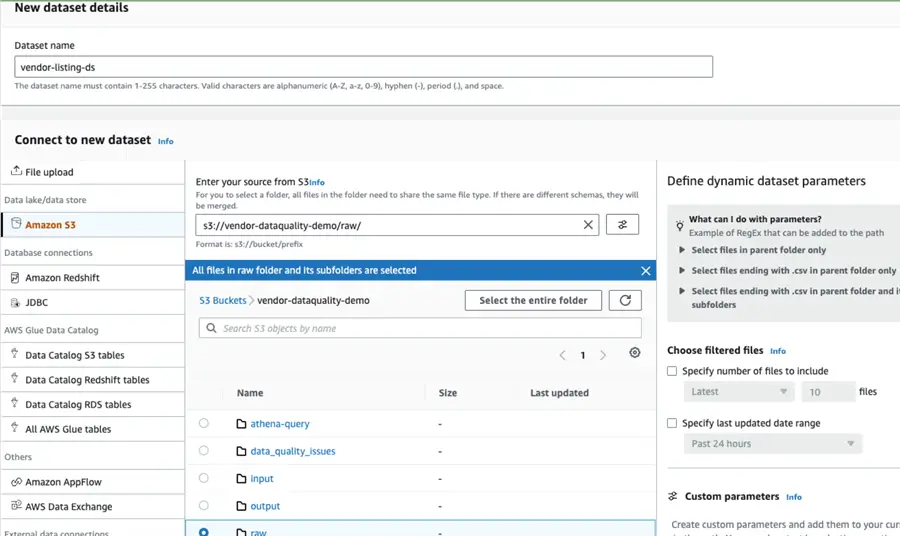This screenshot has height=536, width=900.
Task: Click the Custom parameters sliders icon
Action: pos(673,496)
